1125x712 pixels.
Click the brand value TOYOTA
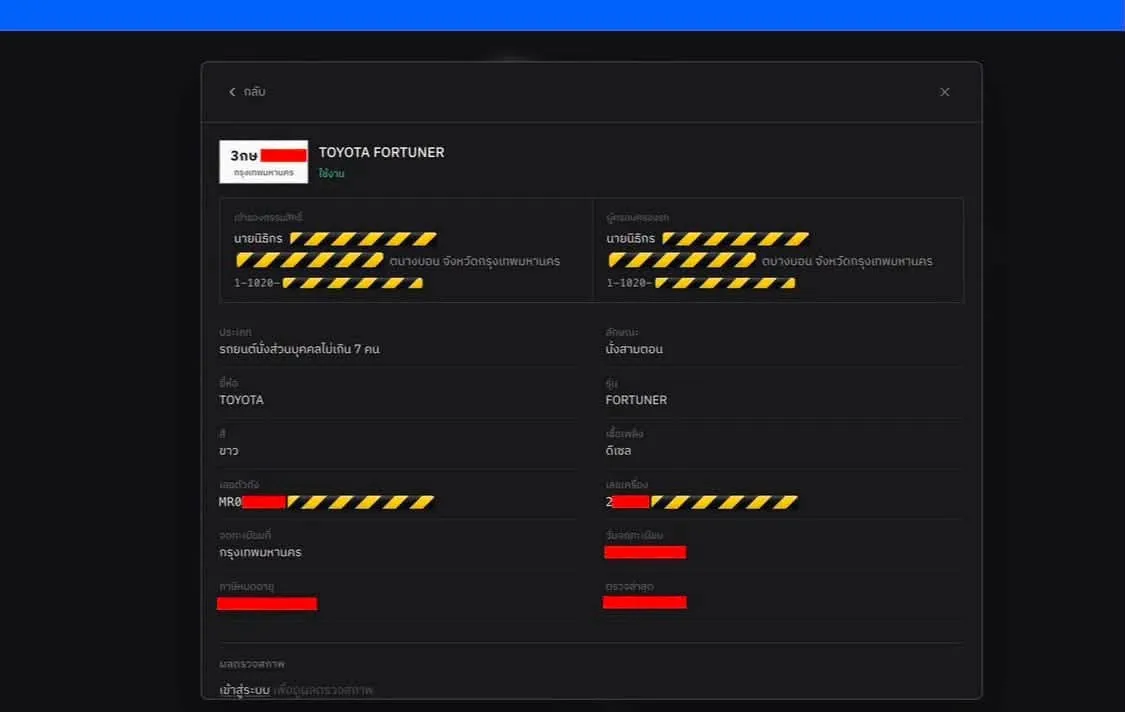pyautogui.click(x=241, y=400)
